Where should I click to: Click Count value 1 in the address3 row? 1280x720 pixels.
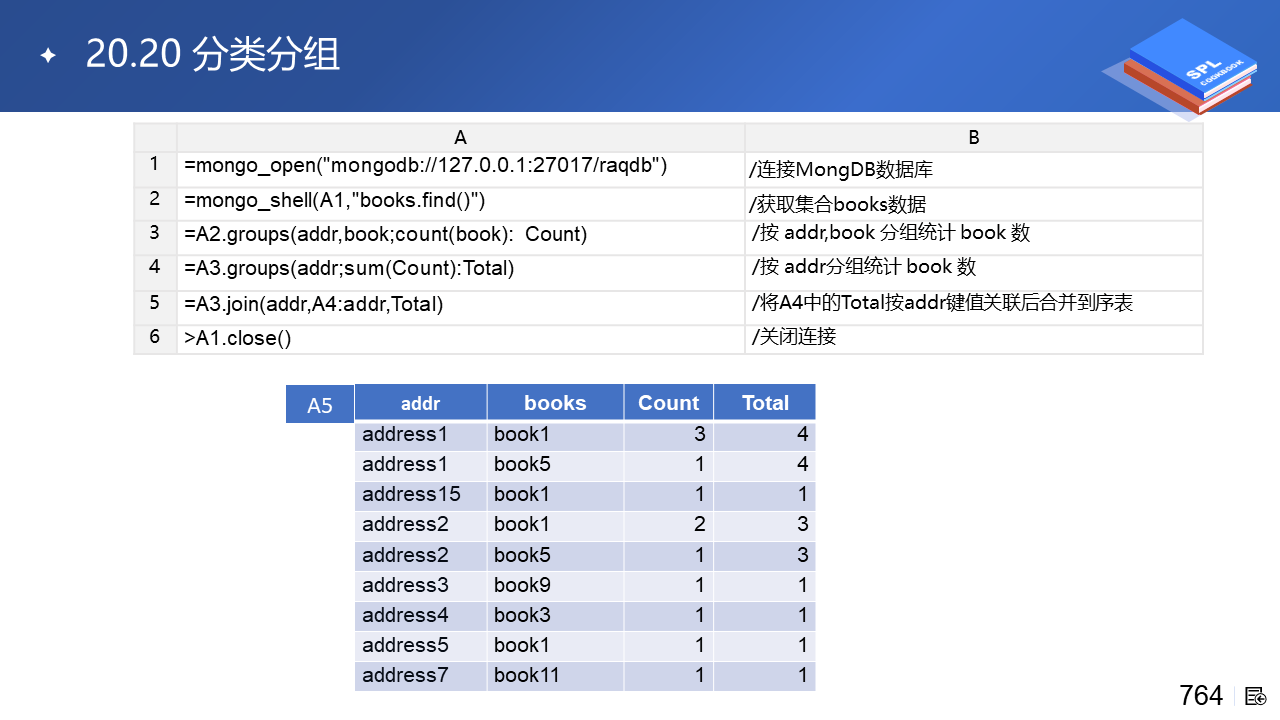pos(668,585)
